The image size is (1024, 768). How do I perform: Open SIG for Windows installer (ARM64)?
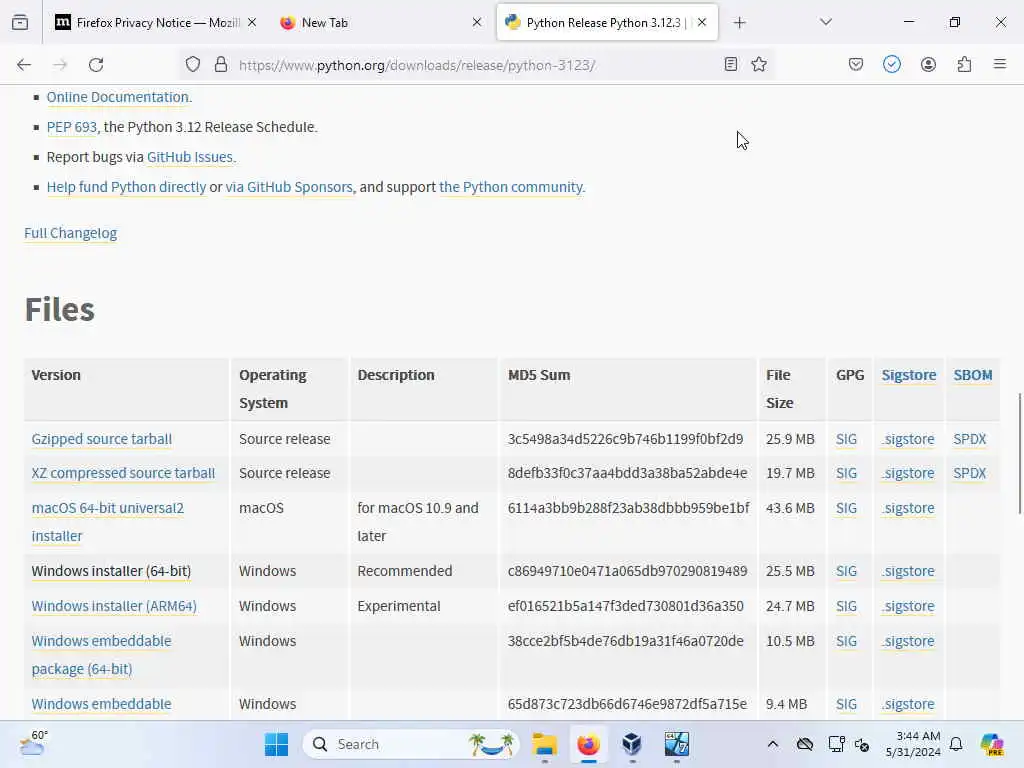coord(846,607)
